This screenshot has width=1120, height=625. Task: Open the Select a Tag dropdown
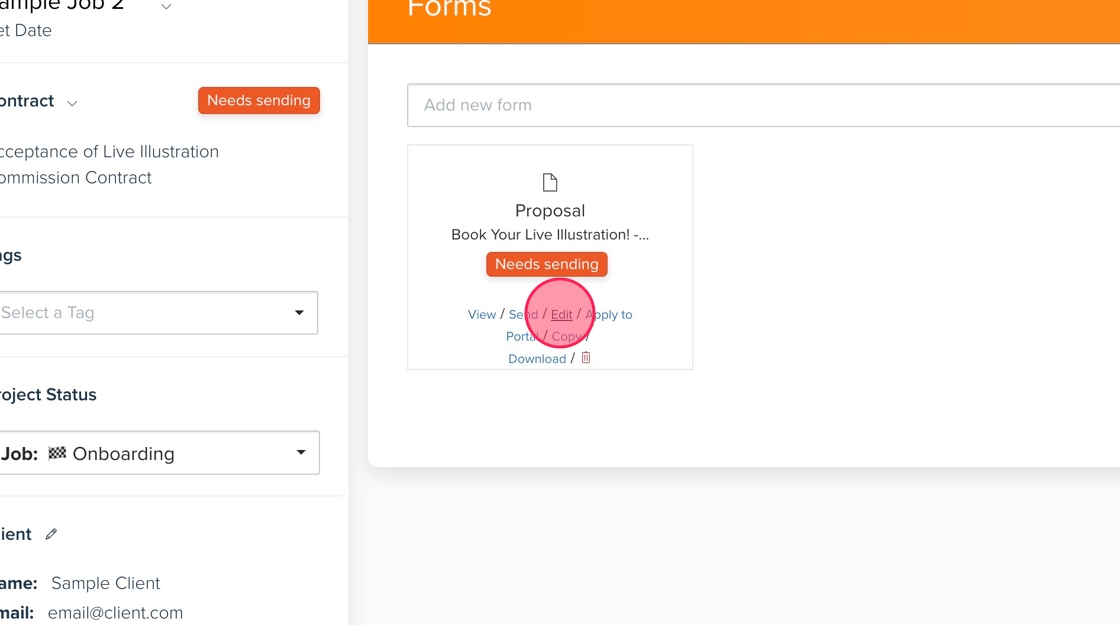click(x=158, y=313)
